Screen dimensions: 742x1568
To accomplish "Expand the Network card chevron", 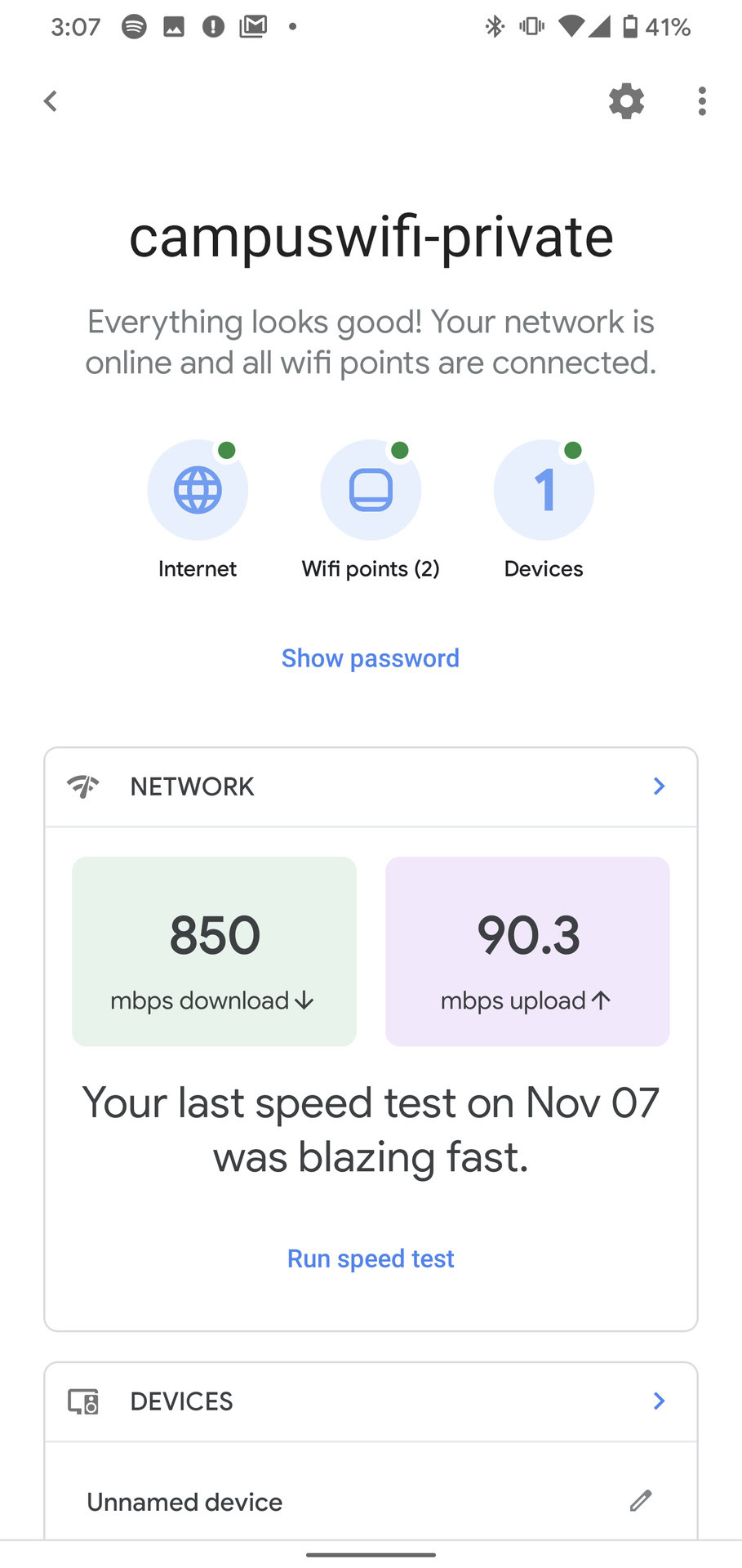I will click(660, 786).
